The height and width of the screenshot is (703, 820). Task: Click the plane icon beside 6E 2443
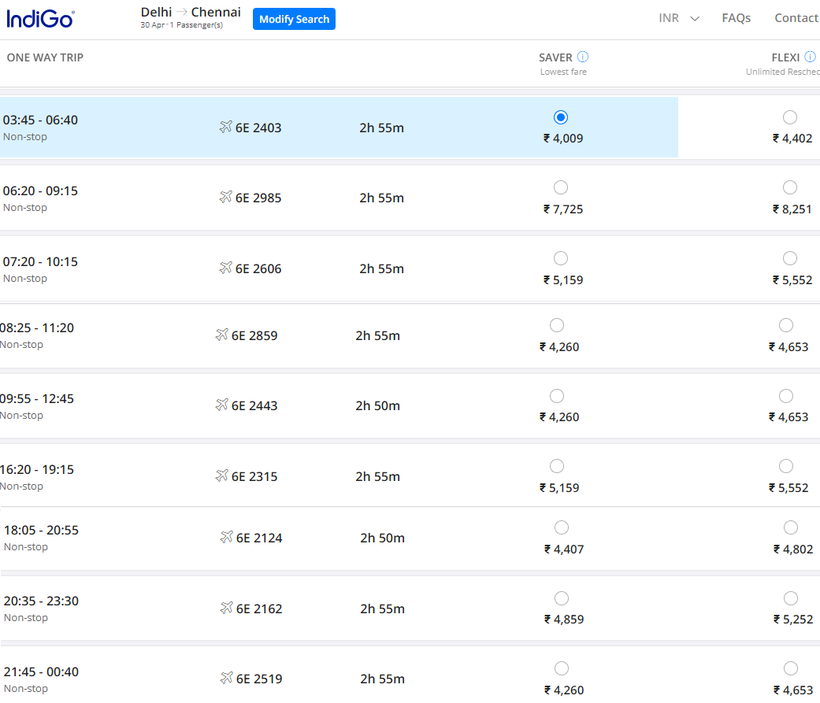click(x=222, y=405)
